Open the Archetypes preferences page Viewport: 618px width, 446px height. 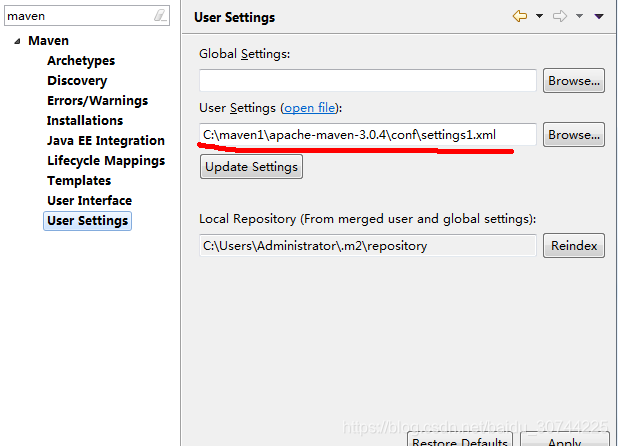[x=81, y=61]
